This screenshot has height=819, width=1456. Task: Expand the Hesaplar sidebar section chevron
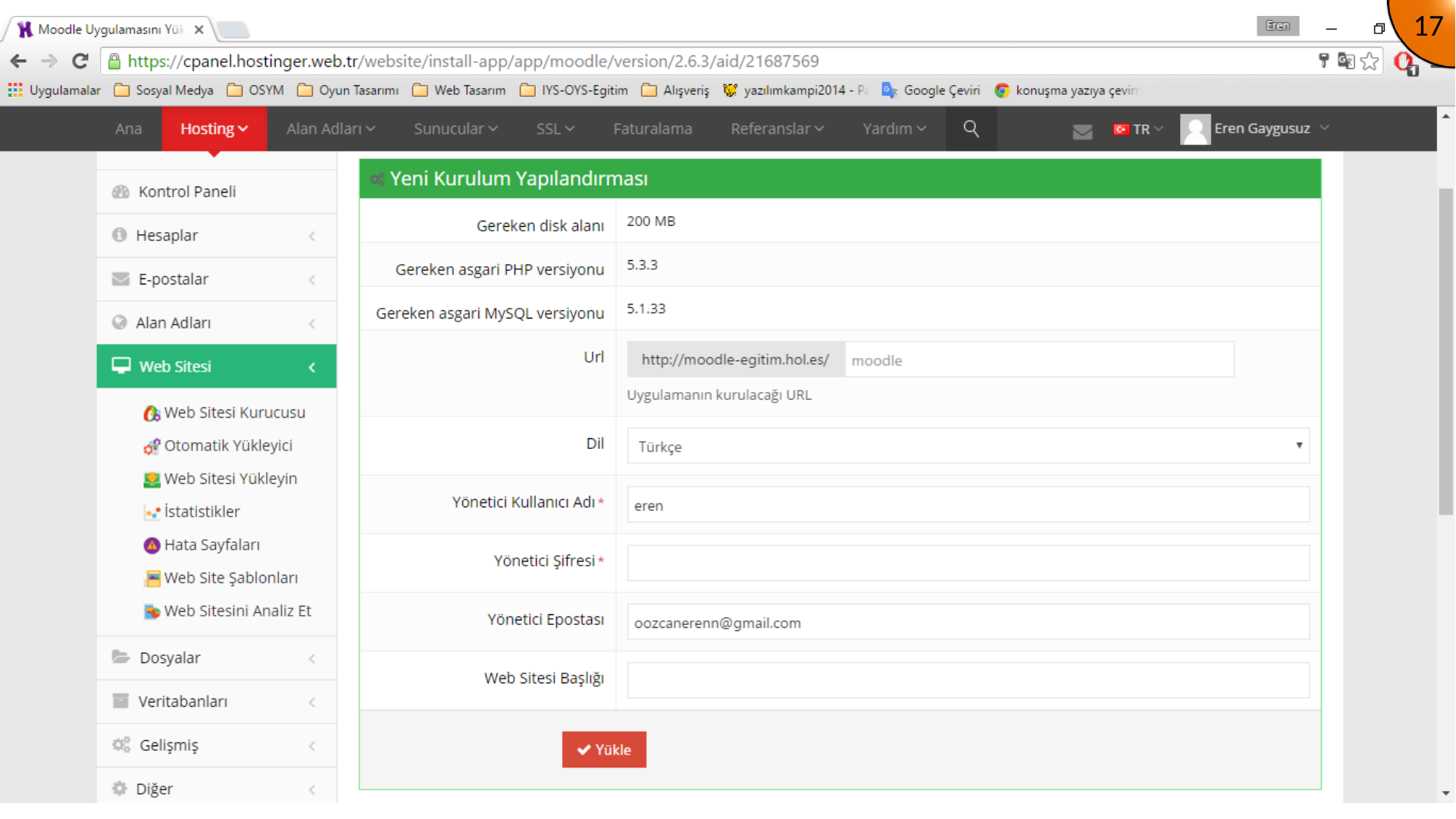coord(312,237)
